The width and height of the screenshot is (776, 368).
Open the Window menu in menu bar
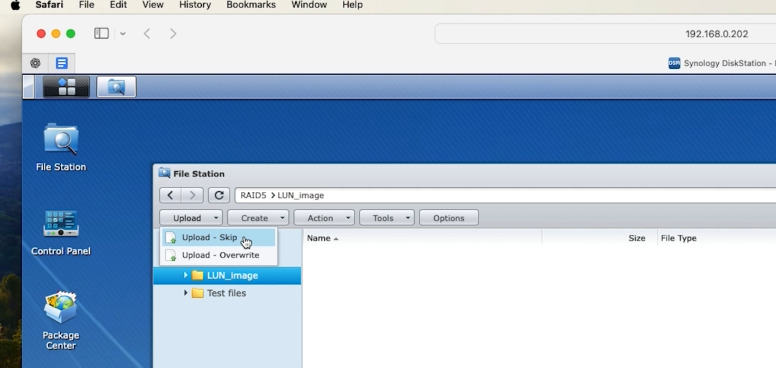(x=309, y=5)
